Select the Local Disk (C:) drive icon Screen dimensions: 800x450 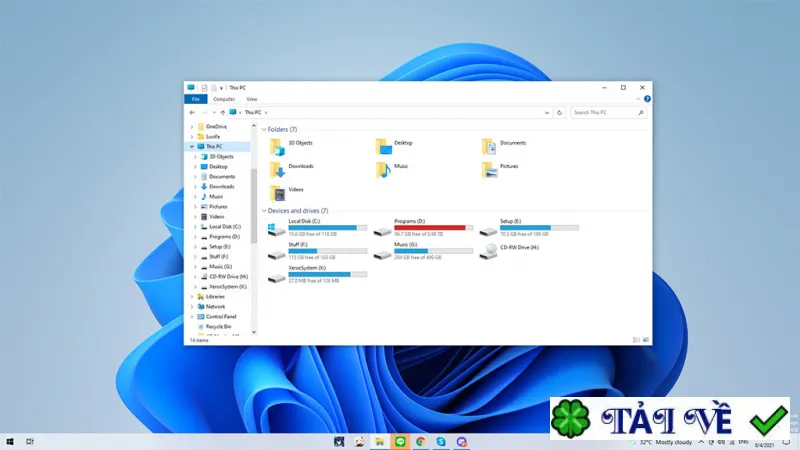coord(277,229)
